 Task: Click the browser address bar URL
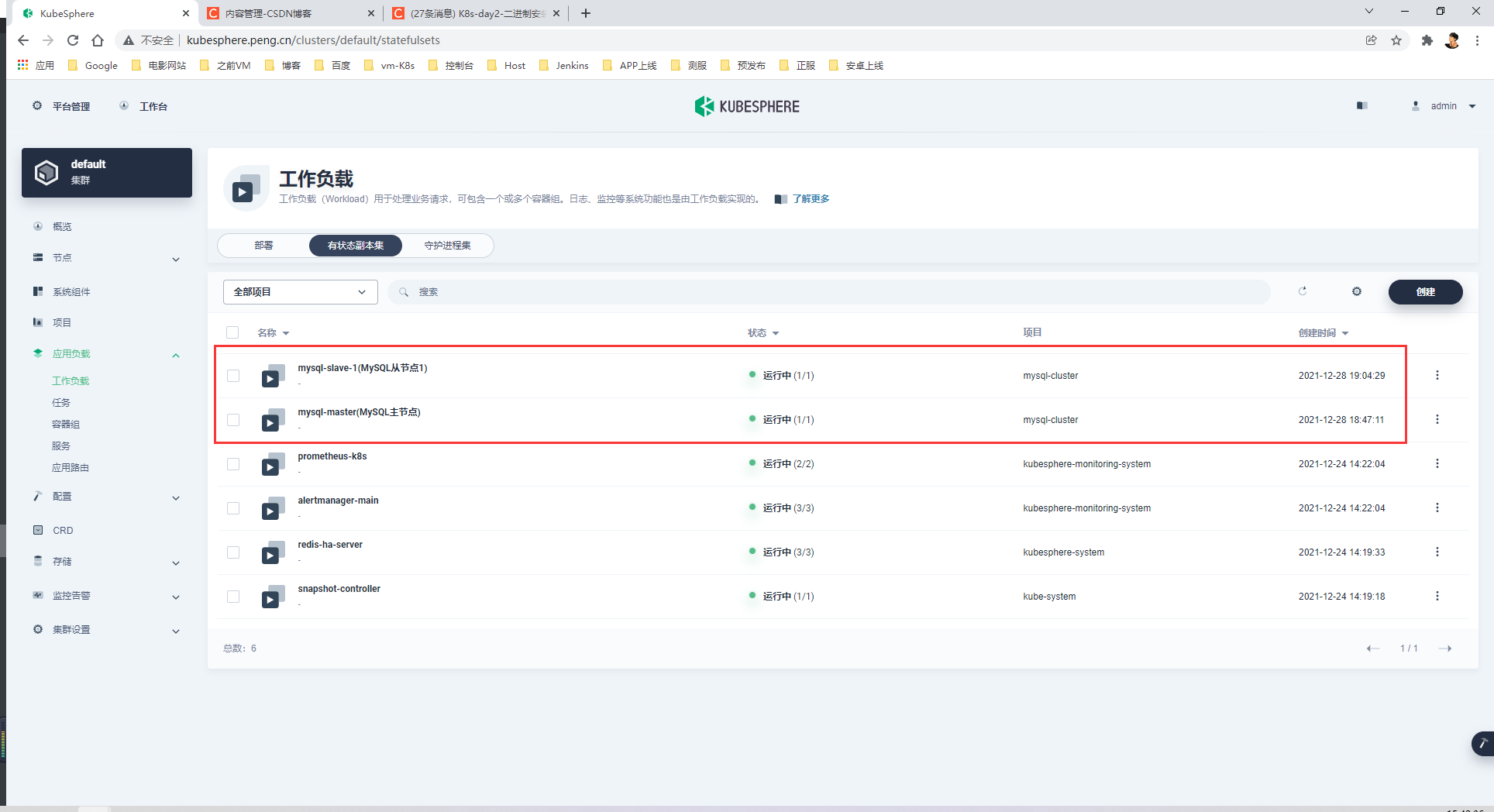click(313, 40)
